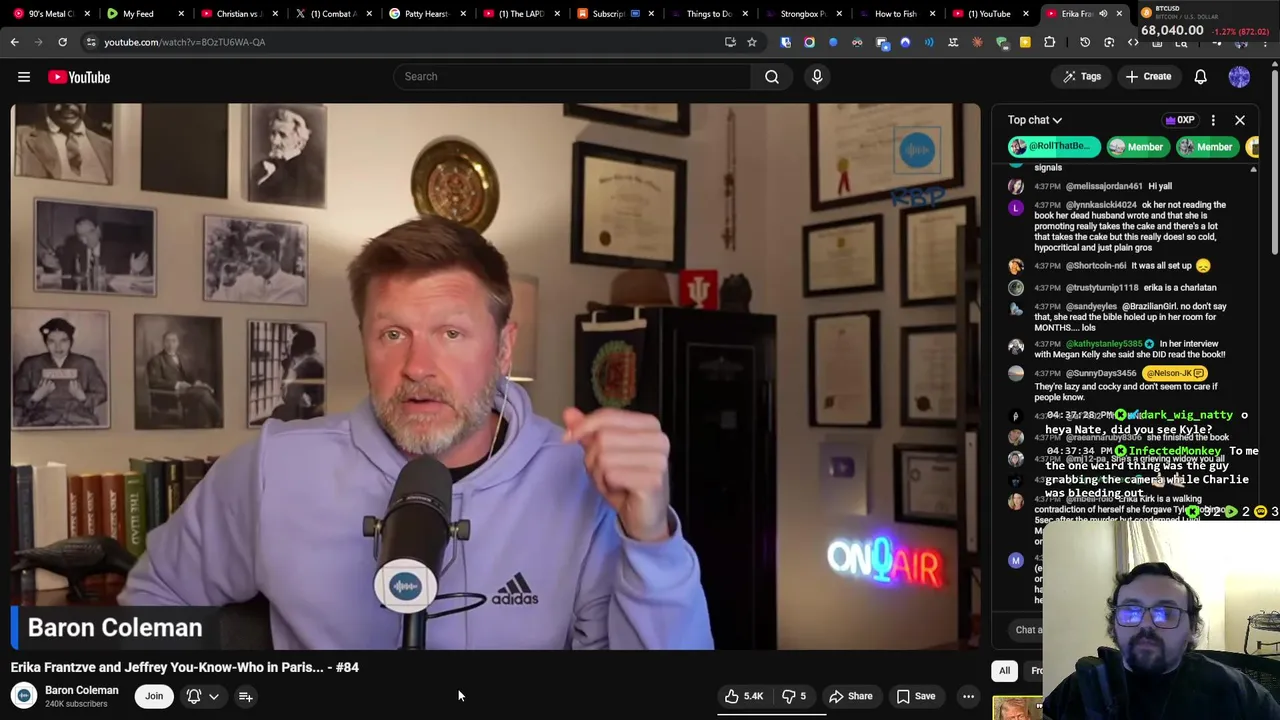1280x720 pixels.
Task: Switch to the How to Fish tab
Action: tap(895, 14)
